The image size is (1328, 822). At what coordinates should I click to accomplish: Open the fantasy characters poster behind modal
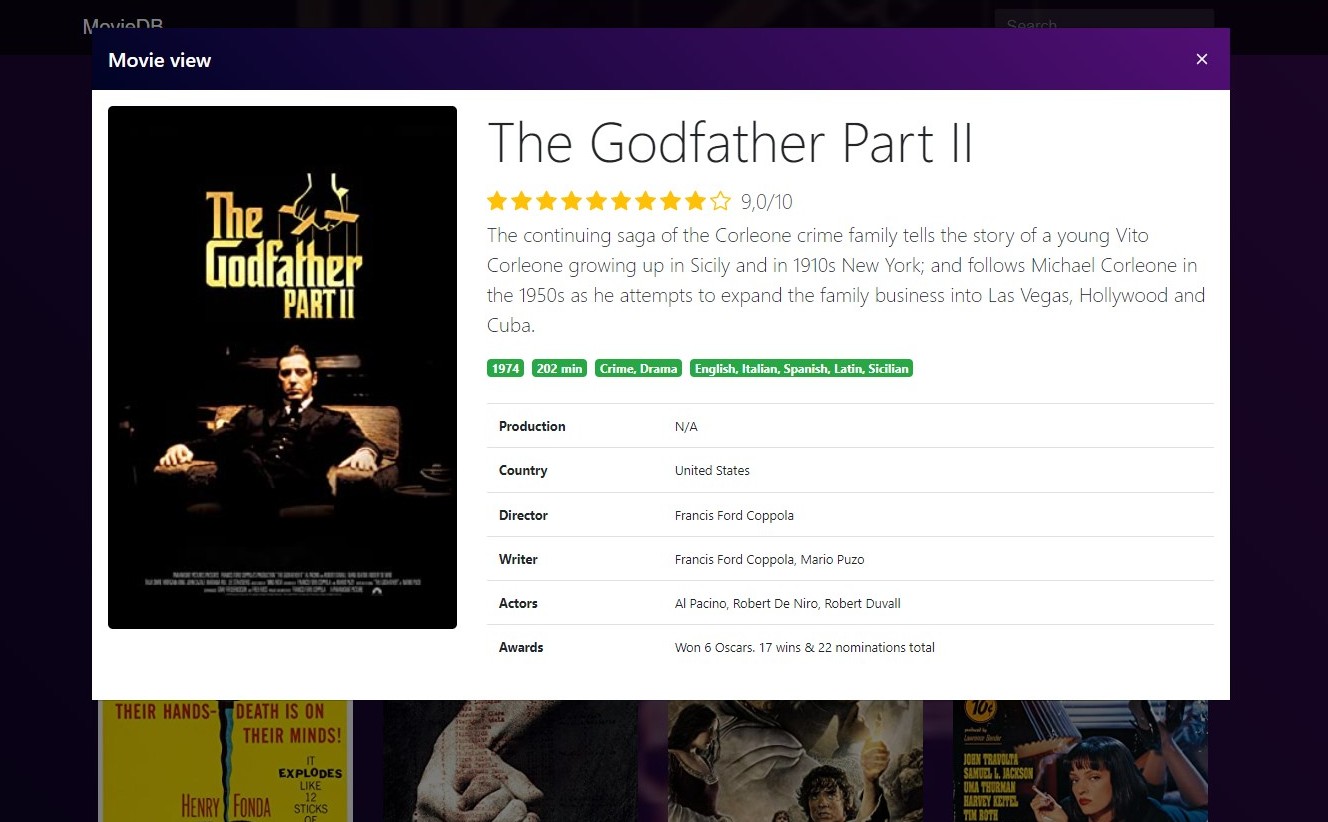pos(795,760)
